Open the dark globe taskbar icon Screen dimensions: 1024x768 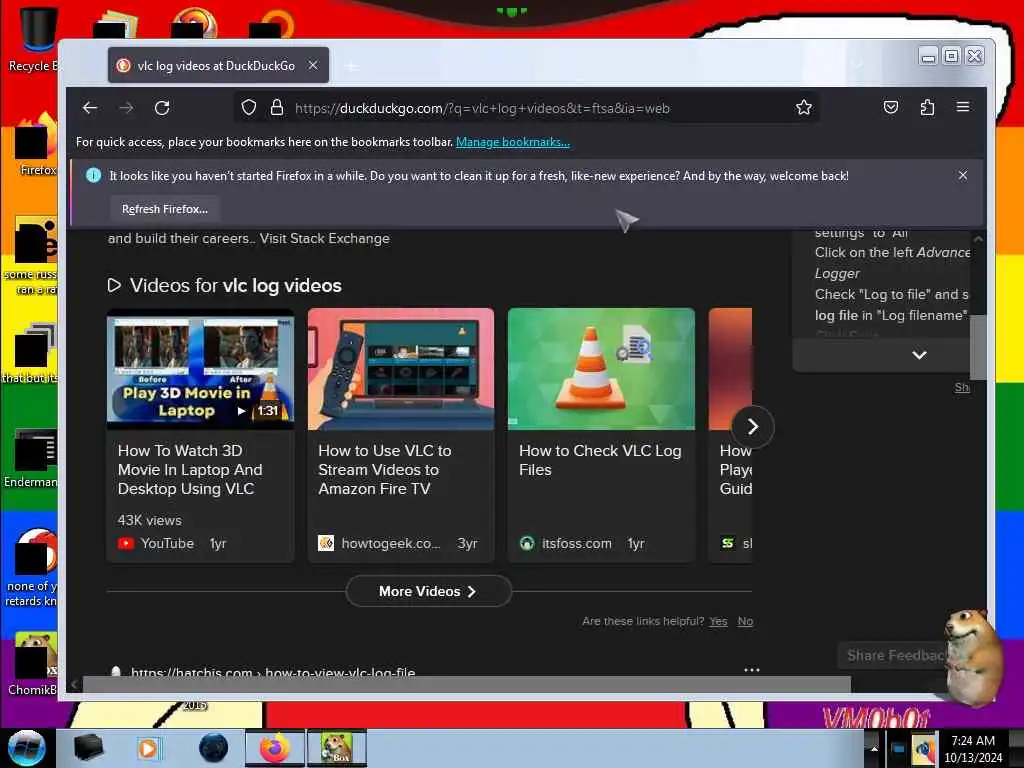pyautogui.click(x=214, y=748)
